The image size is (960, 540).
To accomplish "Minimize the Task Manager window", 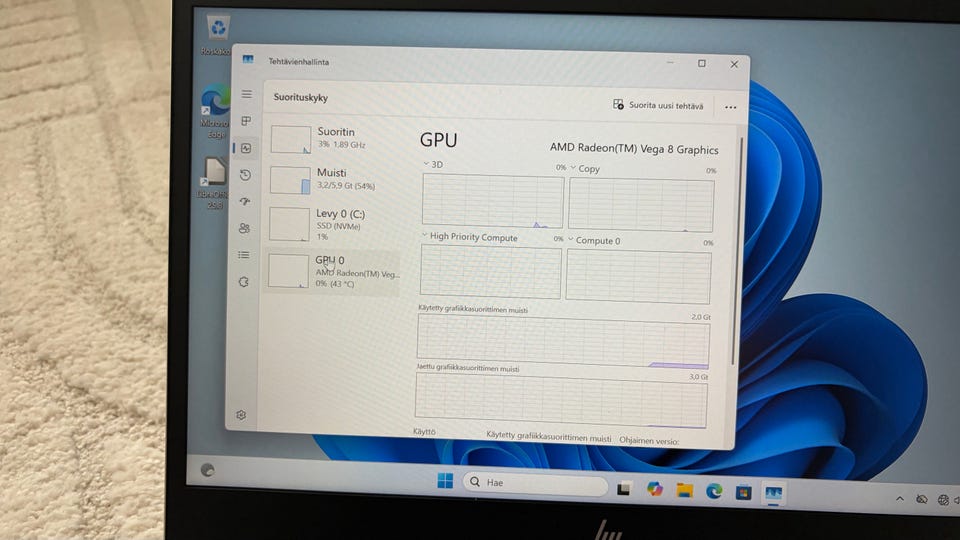I will click(x=670, y=62).
